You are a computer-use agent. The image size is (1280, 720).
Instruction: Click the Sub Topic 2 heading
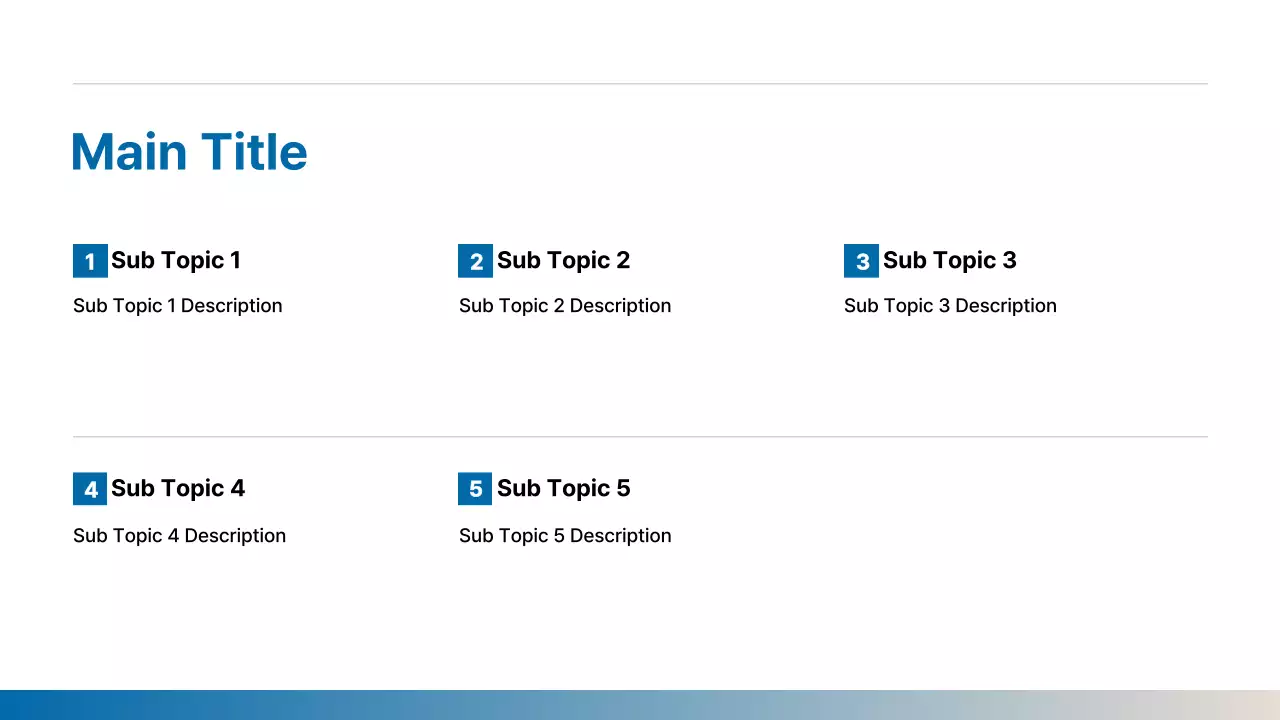point(563,260)
